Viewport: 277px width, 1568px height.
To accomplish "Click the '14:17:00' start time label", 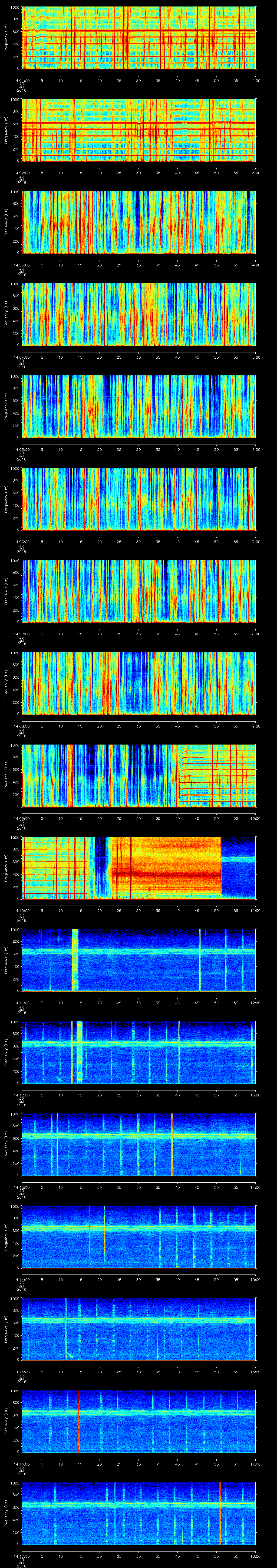I will pyautogui.click(x=21, y=1556).
